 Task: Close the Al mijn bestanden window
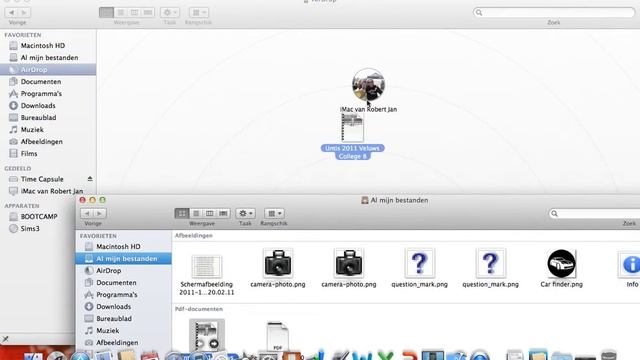(82, 200)
